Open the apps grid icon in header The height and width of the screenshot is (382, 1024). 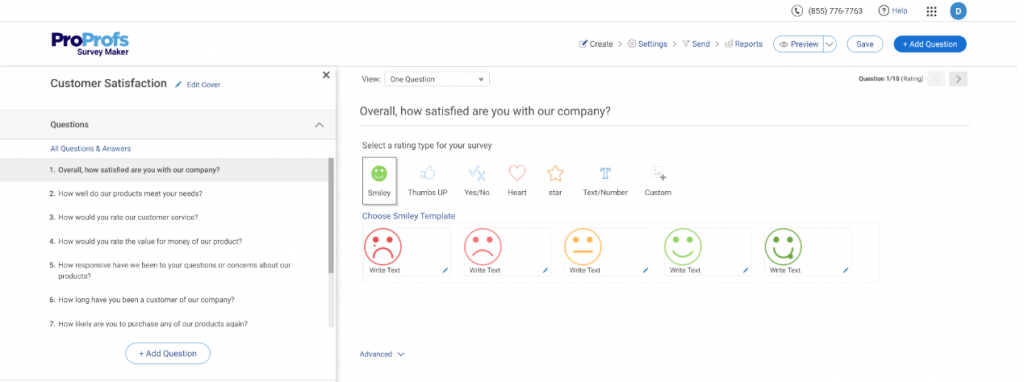(x=932, y=11)
